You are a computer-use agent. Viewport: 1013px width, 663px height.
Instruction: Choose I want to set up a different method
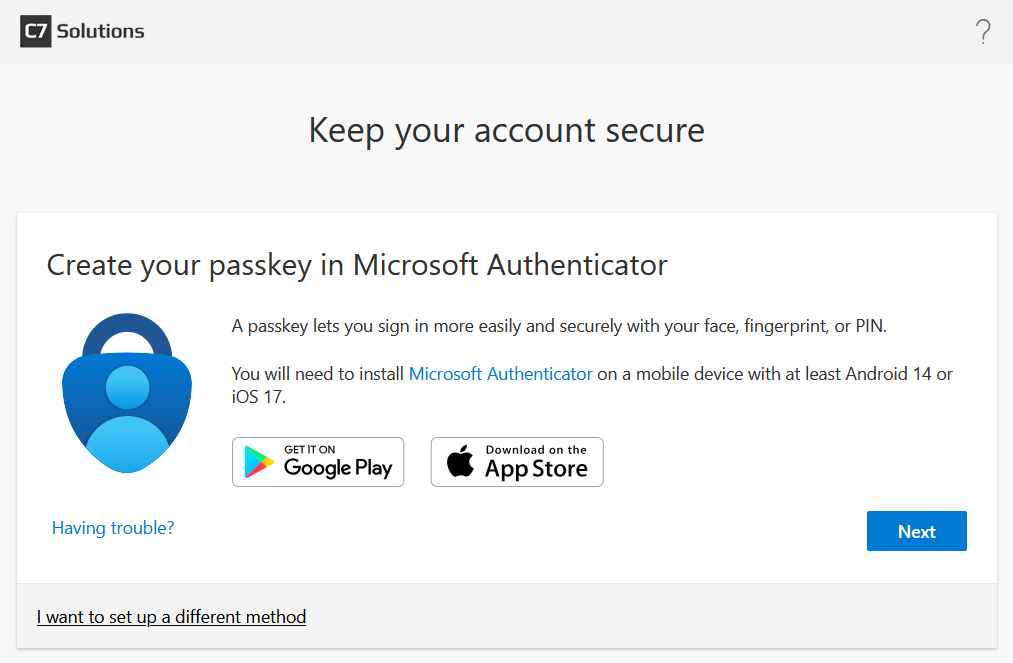coord(171,617)
